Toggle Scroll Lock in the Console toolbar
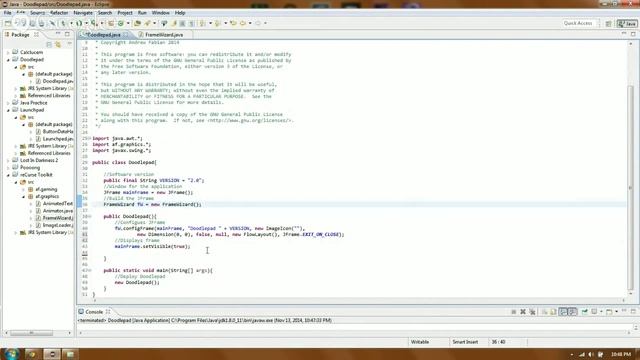This screenshot has width=640, height=360. coord(553,312)
